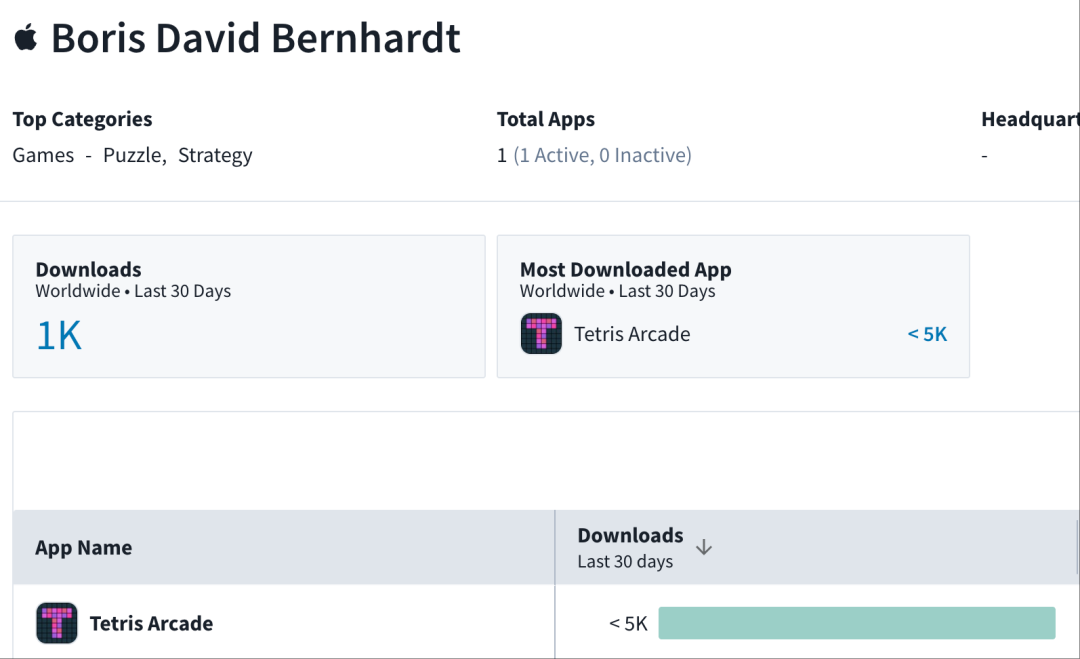Select the Puzzle category
This screenshot has height=659, width=1080.
pyautogui.click(x=133, y=155)
